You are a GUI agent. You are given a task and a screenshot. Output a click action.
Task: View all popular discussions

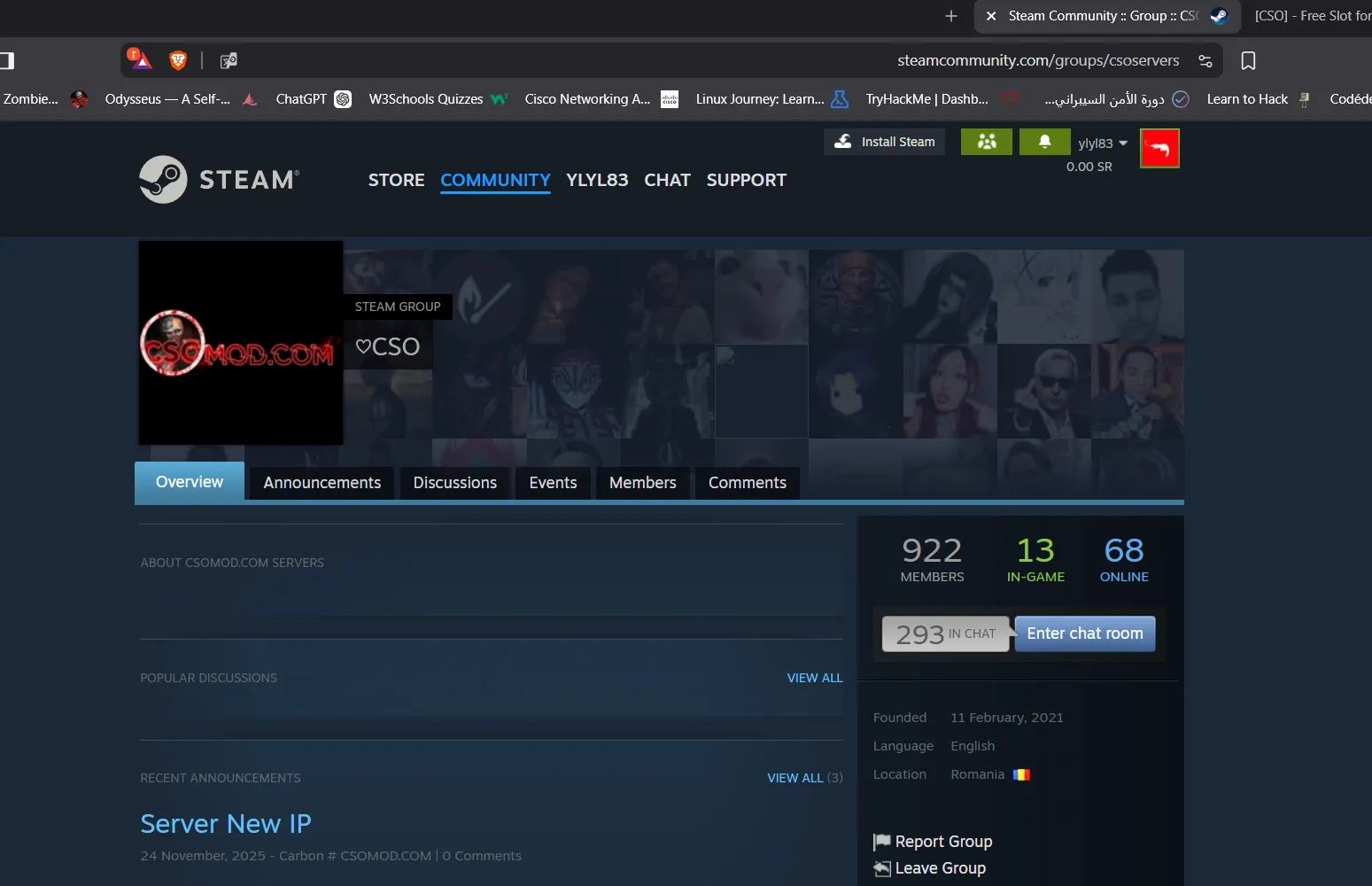click(815, 678)
